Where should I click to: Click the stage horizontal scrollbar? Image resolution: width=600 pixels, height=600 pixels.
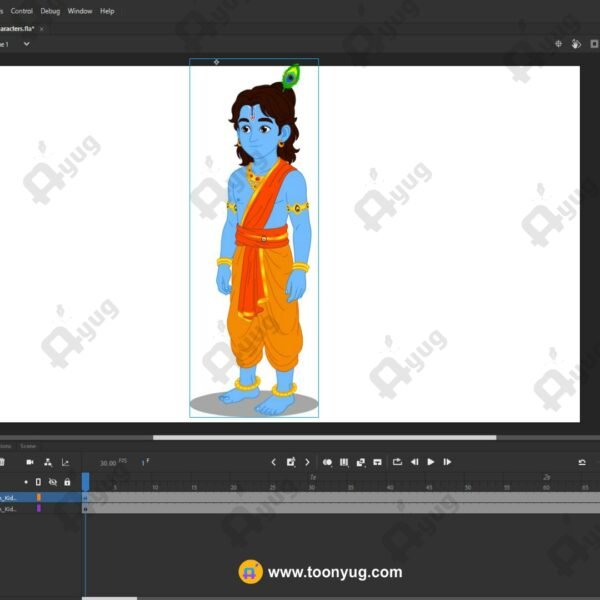coord(324,437)
